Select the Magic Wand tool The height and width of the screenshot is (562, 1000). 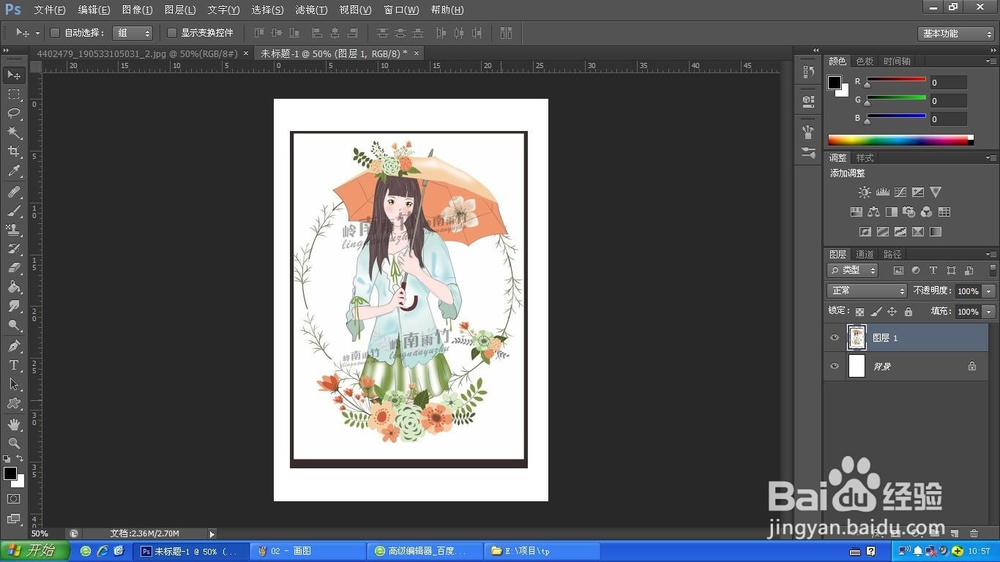(x=14, y=133)
